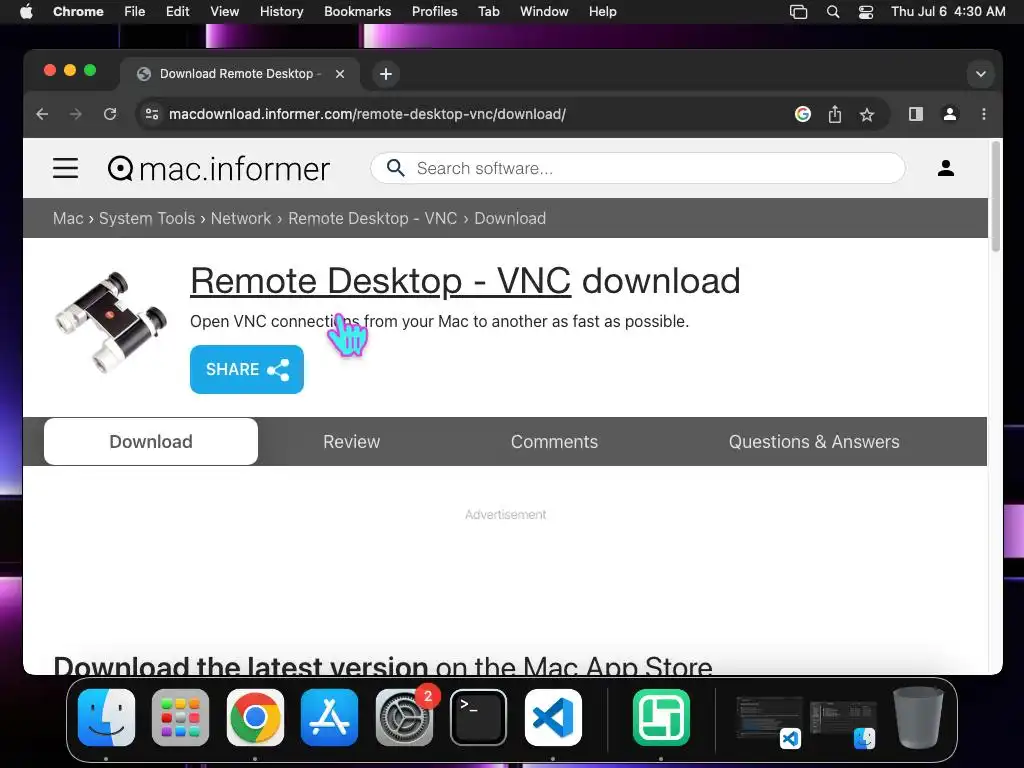Viewport: 1024px width, 768px height.
Task: Close the Download Remote Desktop tab
Action: (340, 74)
